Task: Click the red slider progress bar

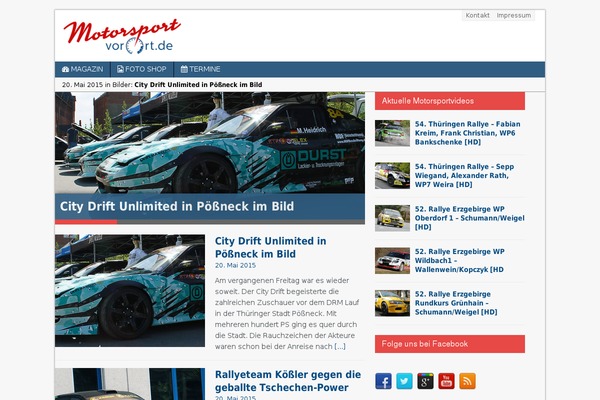Action: pyautogui.click(x=86, y=222)
